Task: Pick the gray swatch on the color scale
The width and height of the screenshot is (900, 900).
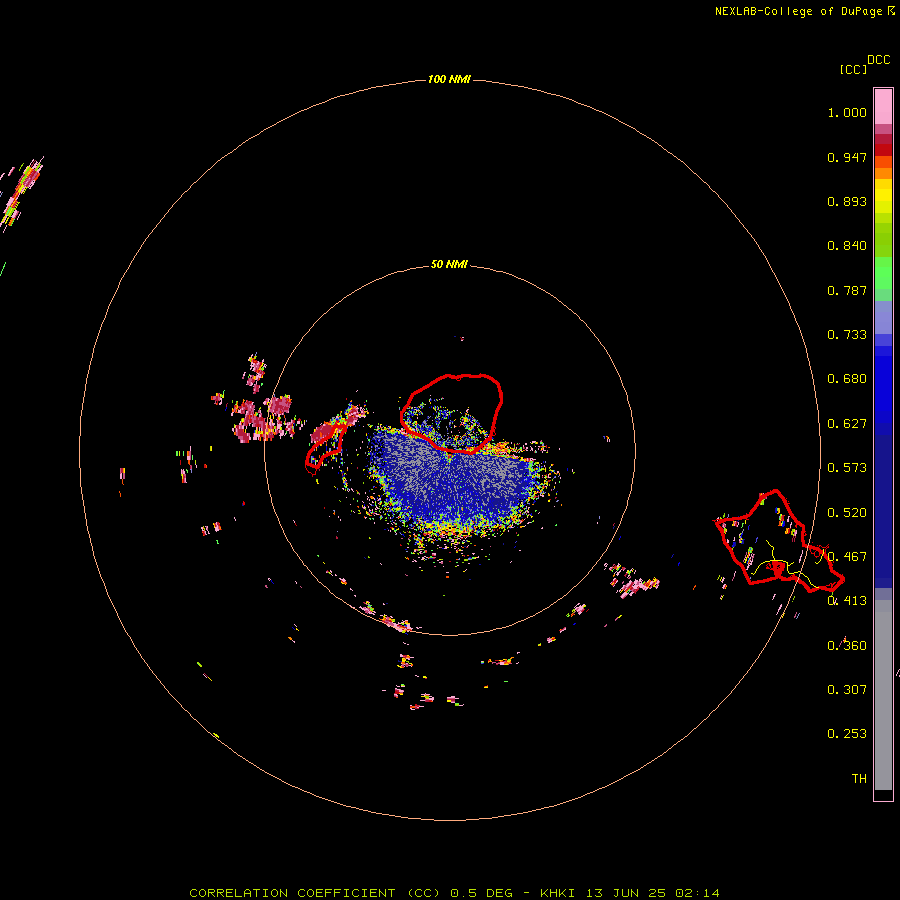Action: (x=883, y=695)
